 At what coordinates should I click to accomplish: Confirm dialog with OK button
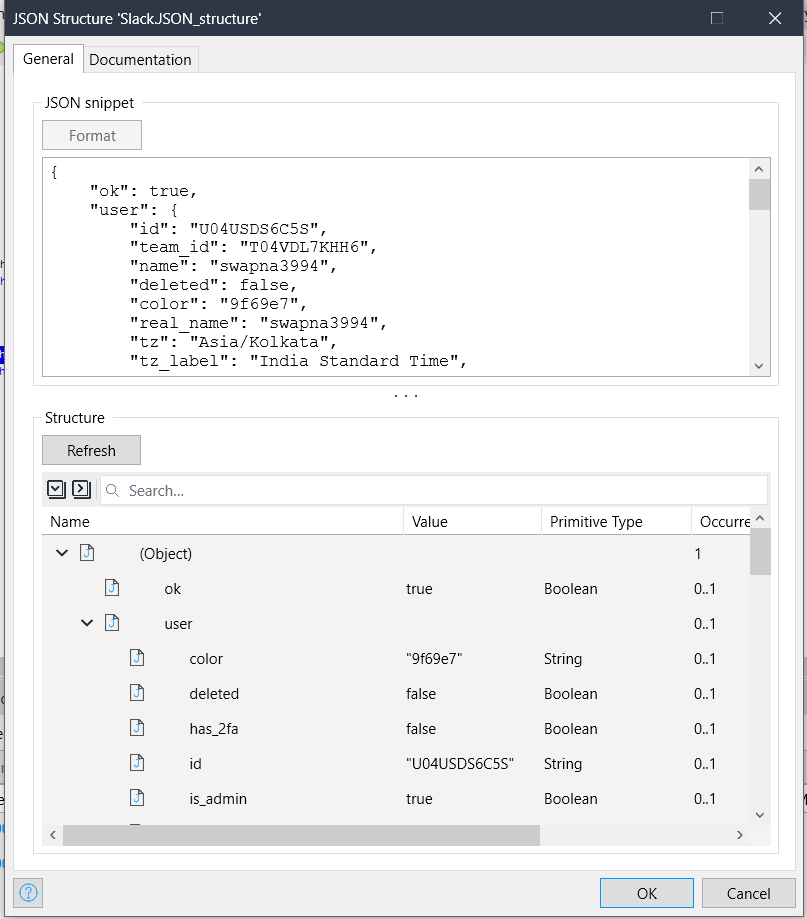pyautogui.click(x=646, y=893)
